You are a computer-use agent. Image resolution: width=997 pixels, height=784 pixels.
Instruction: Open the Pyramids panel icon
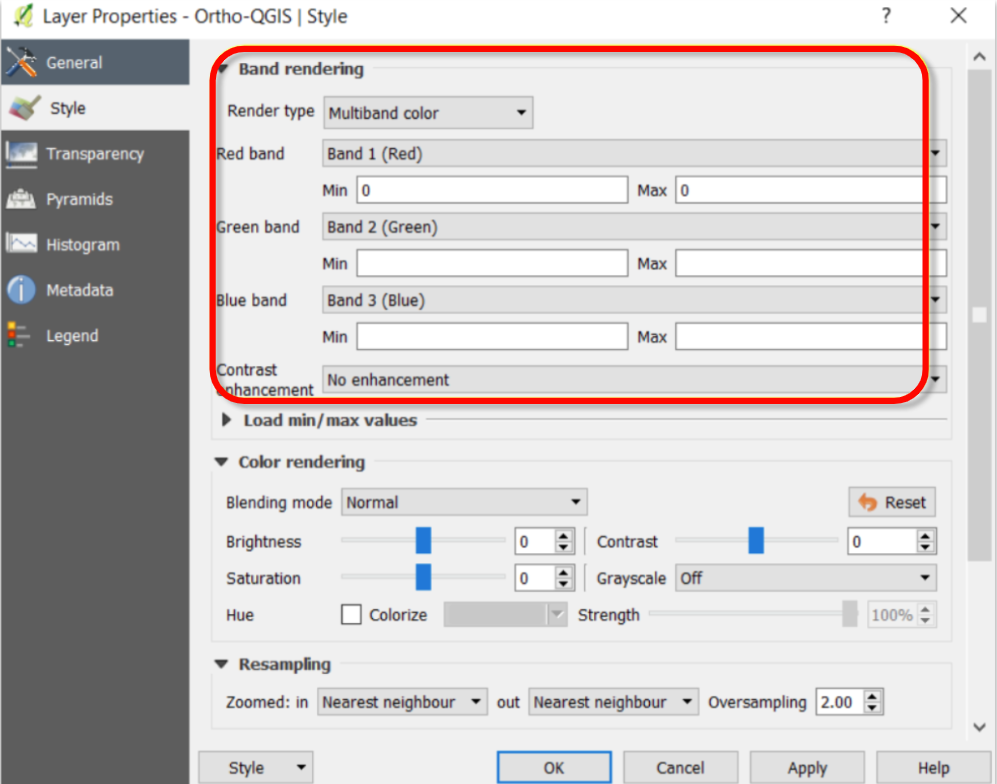[21, 199]
